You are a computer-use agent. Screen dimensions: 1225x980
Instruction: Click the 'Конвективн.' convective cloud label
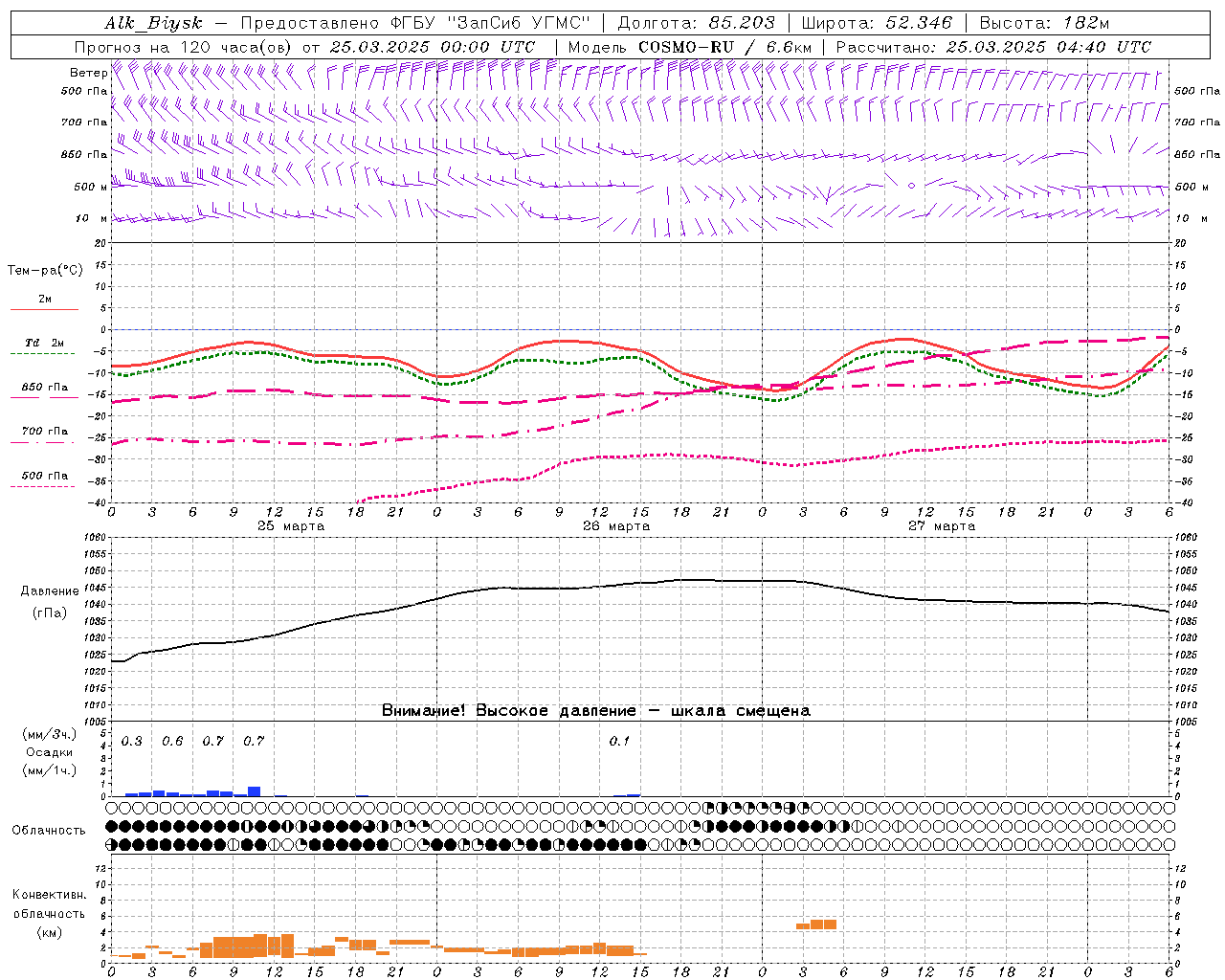[50, 895]
